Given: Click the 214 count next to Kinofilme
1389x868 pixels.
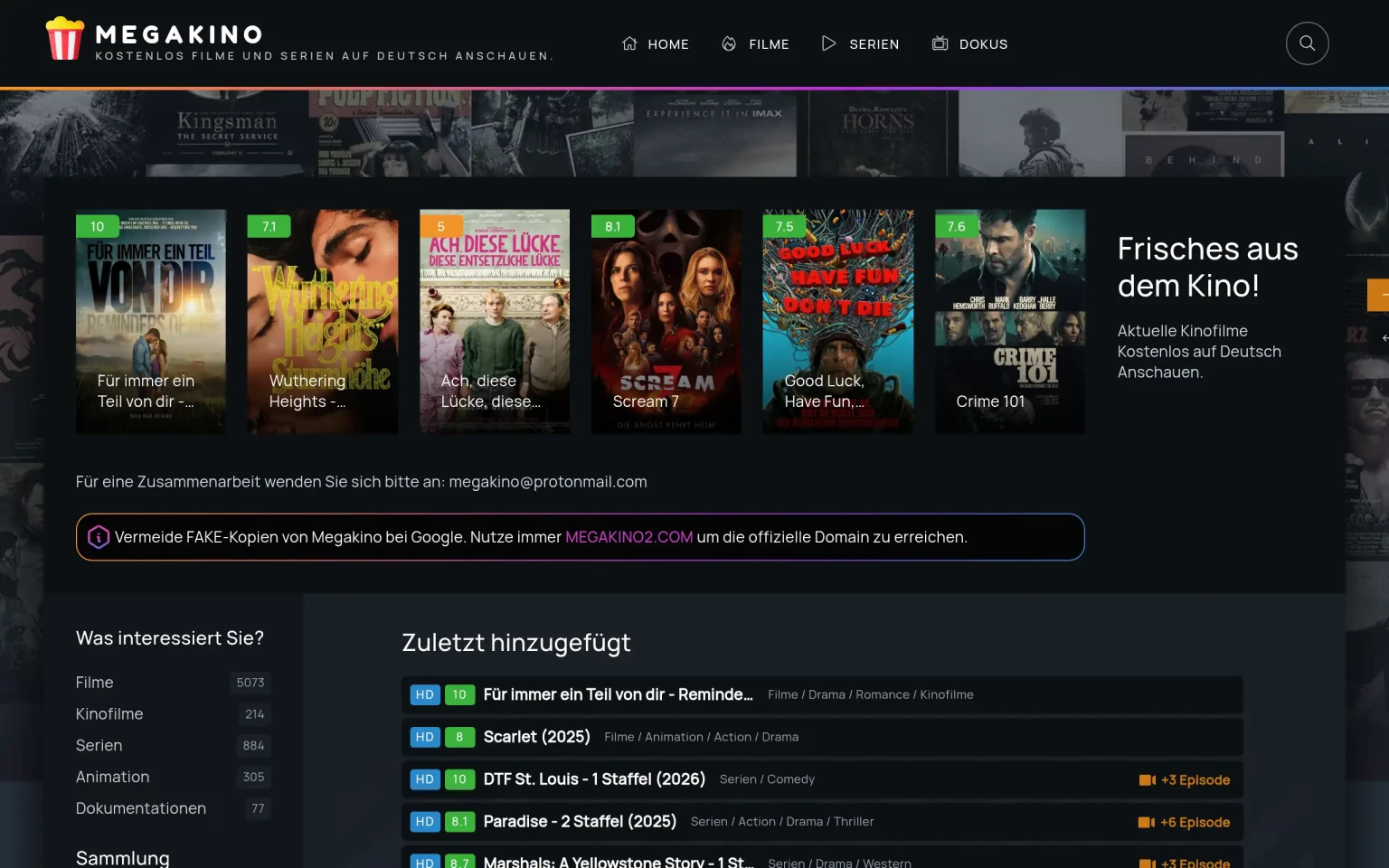Looking at the screenshot, I should coord(255,714).
